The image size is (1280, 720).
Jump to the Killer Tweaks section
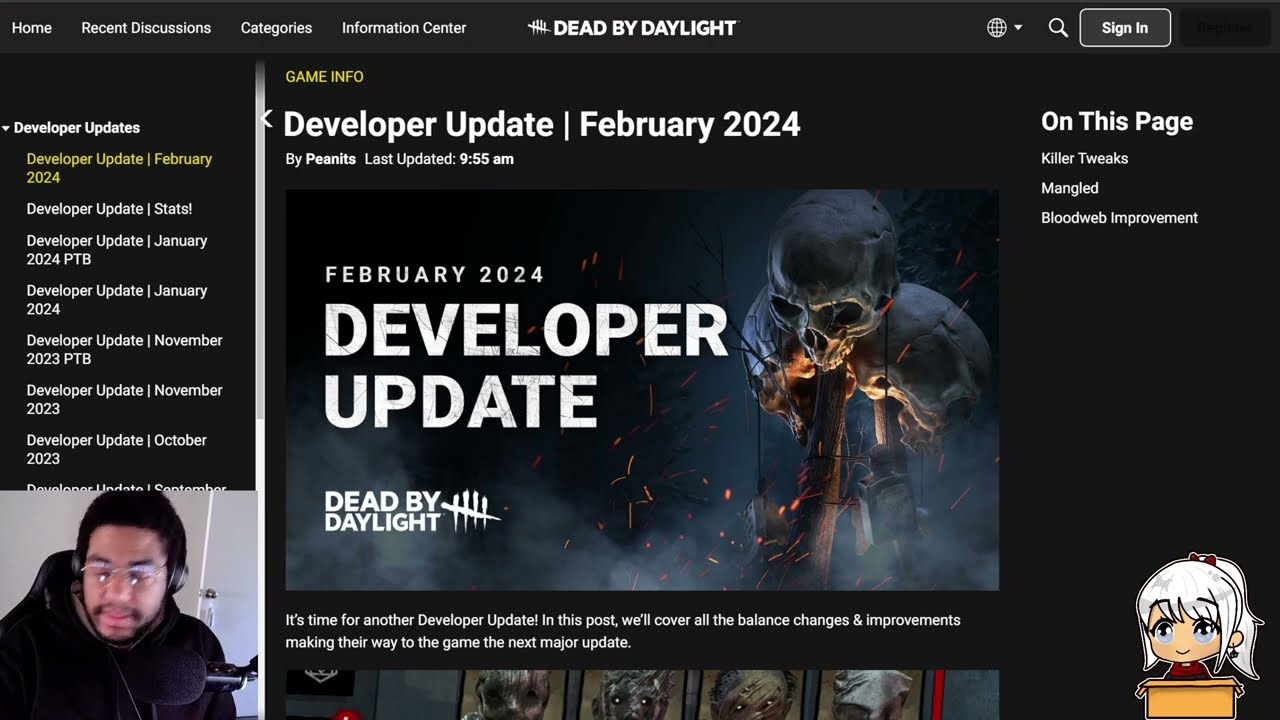click(1084, 158)
